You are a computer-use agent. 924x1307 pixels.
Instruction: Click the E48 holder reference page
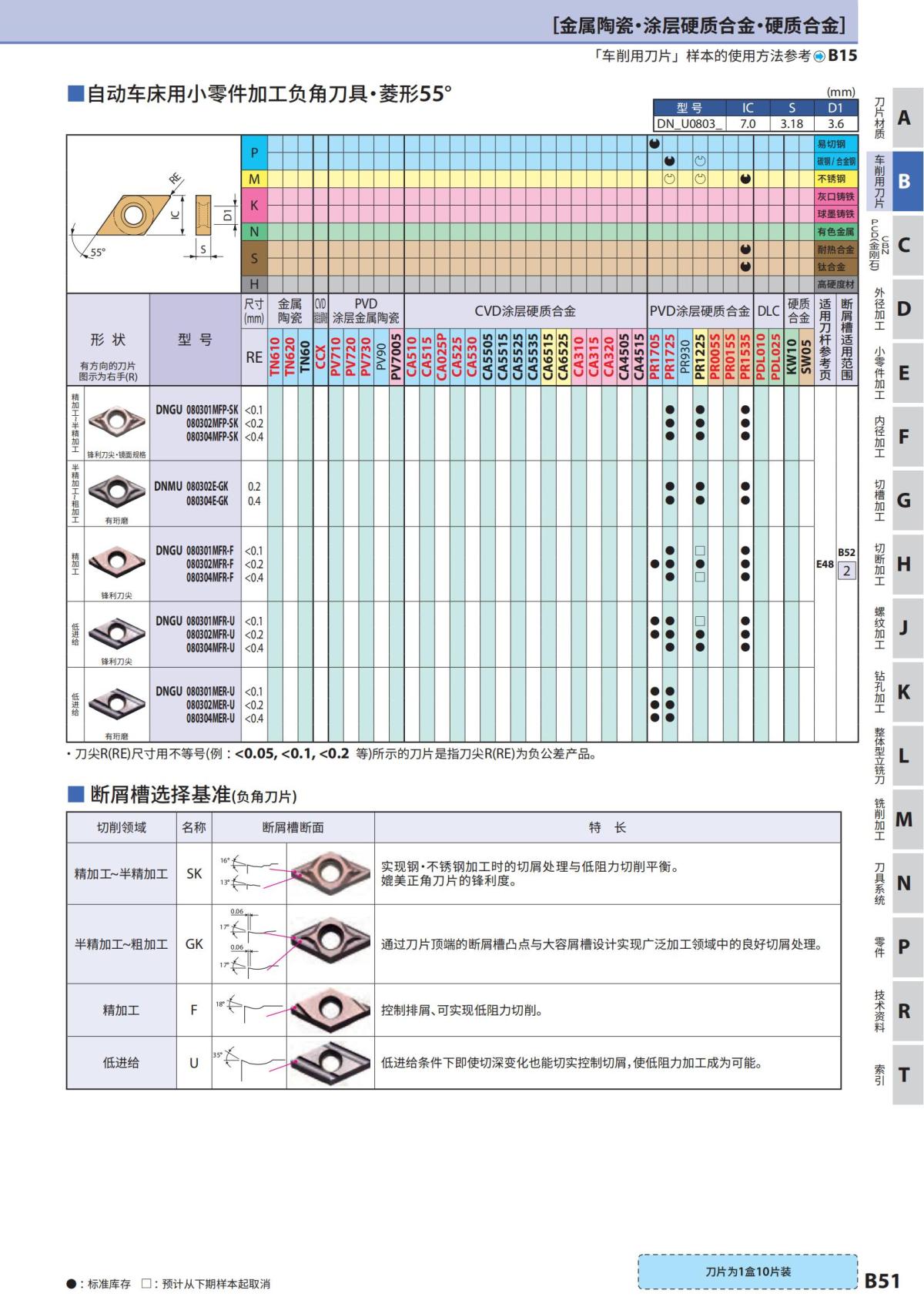[x=825, y=564]
